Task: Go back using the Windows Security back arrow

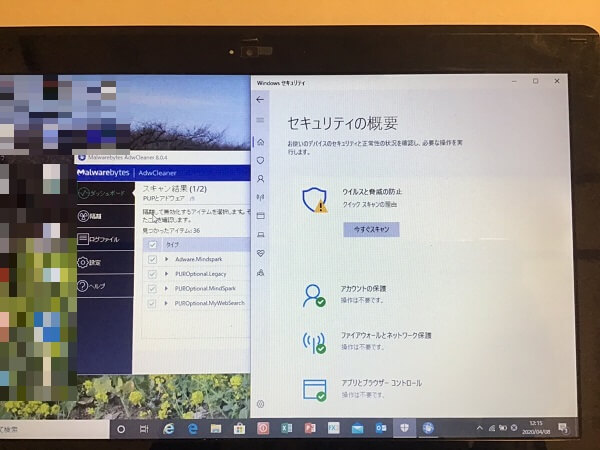Action: (x=260, y=100)
